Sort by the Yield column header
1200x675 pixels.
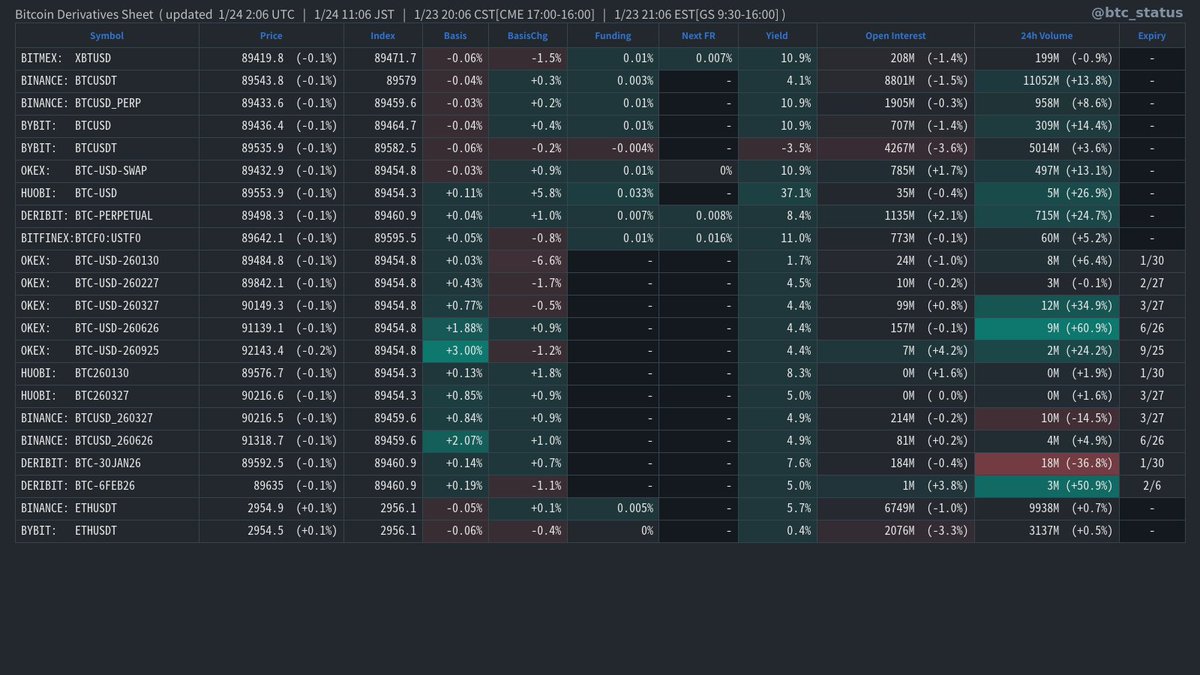pyautogui.click(x=777, y=35)
